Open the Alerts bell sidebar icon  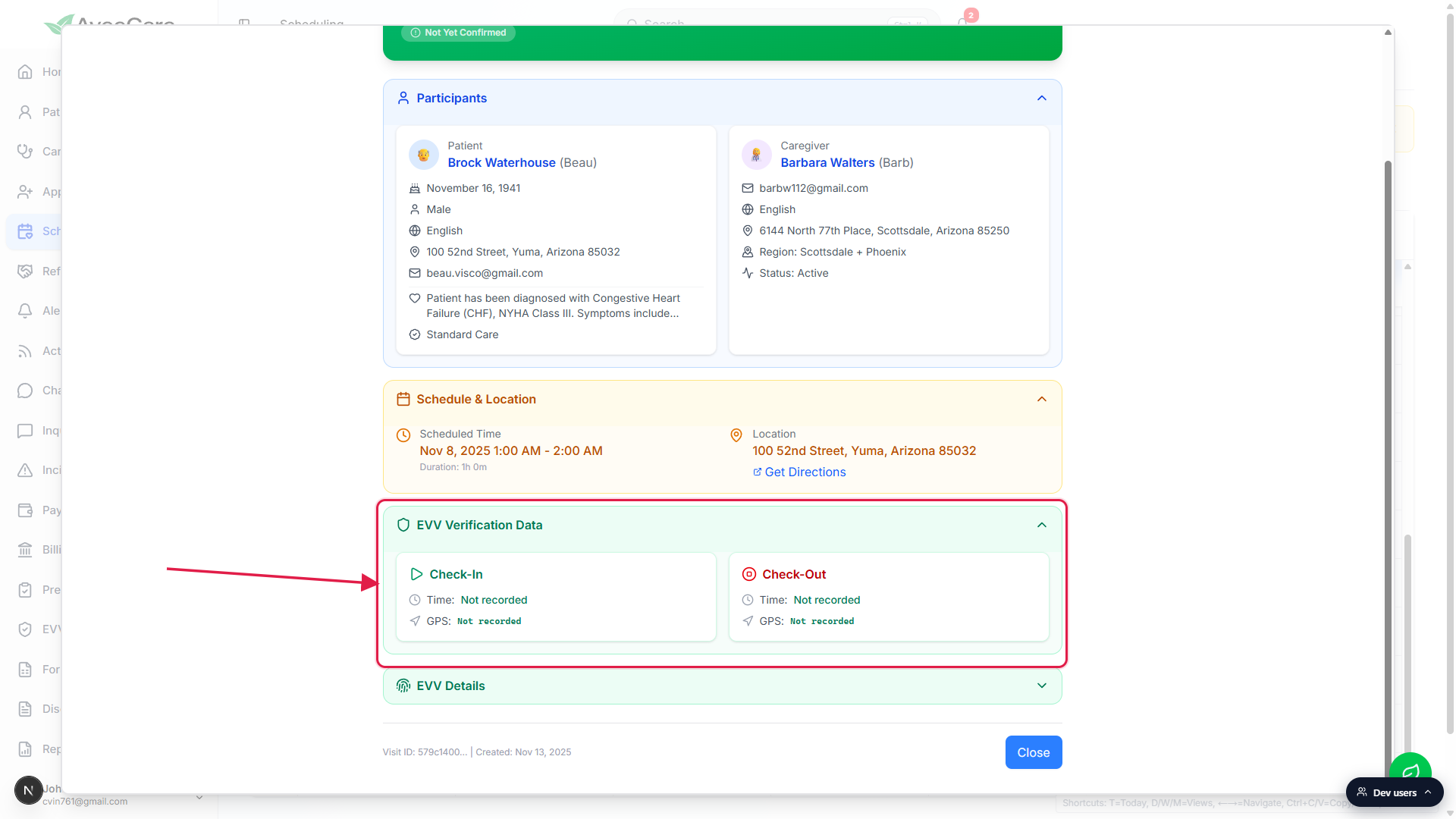click(25, 311)
